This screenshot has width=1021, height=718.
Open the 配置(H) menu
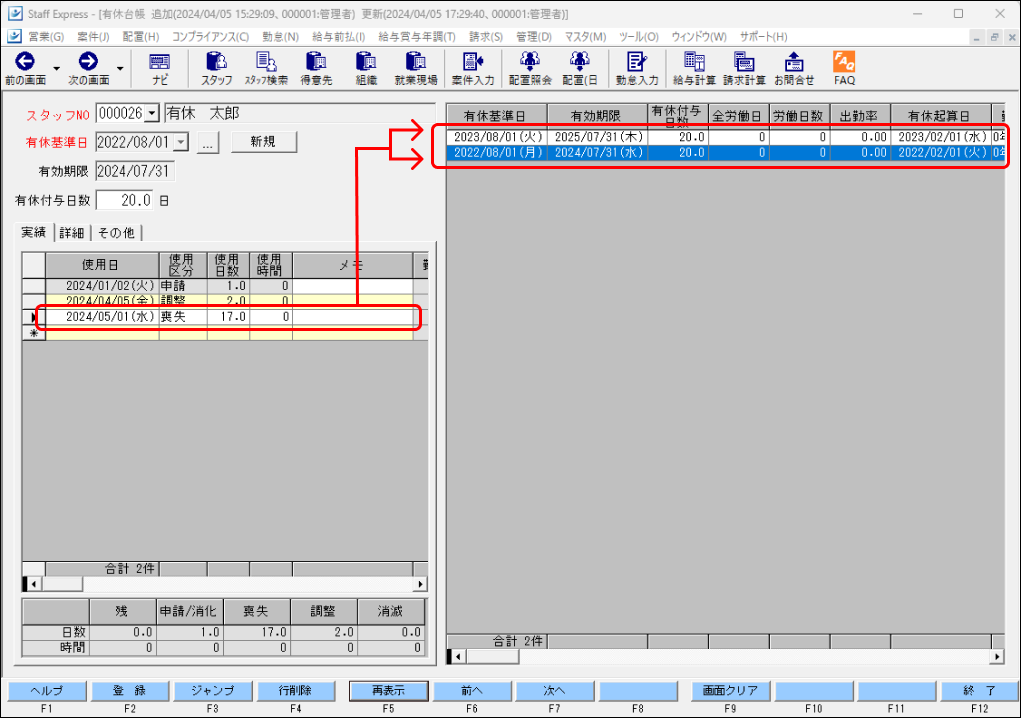click(x=141, y=36)
